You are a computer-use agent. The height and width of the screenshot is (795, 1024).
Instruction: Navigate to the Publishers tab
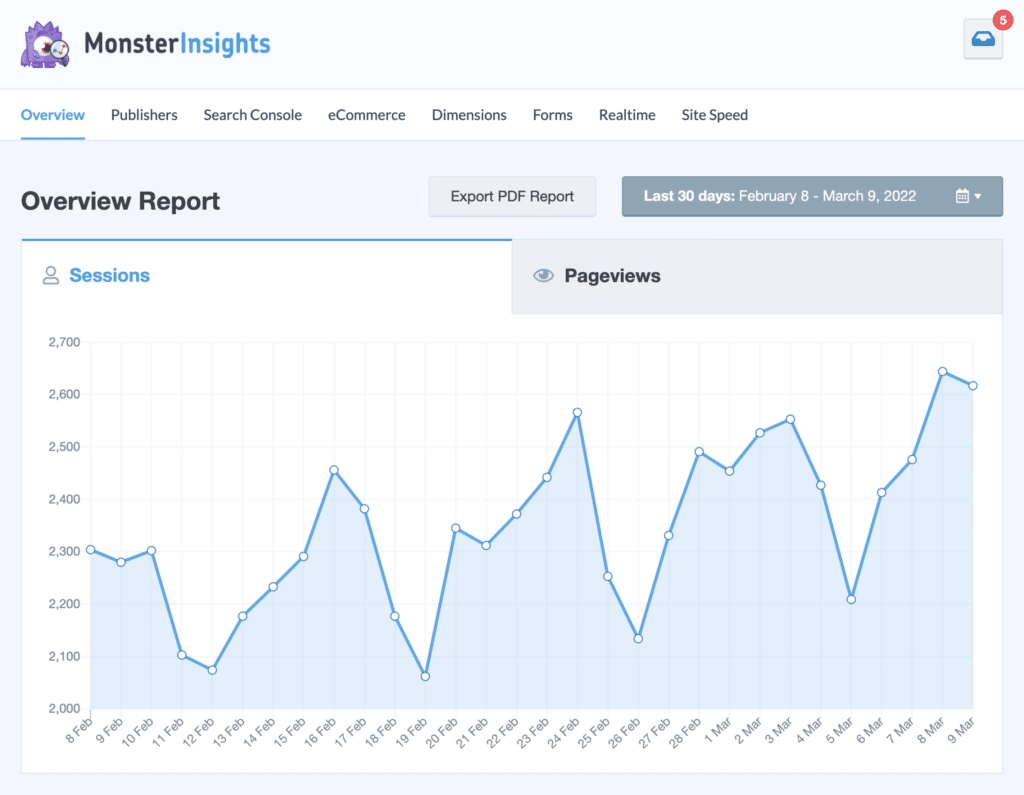pyautogui.click(x=144, y=115)
